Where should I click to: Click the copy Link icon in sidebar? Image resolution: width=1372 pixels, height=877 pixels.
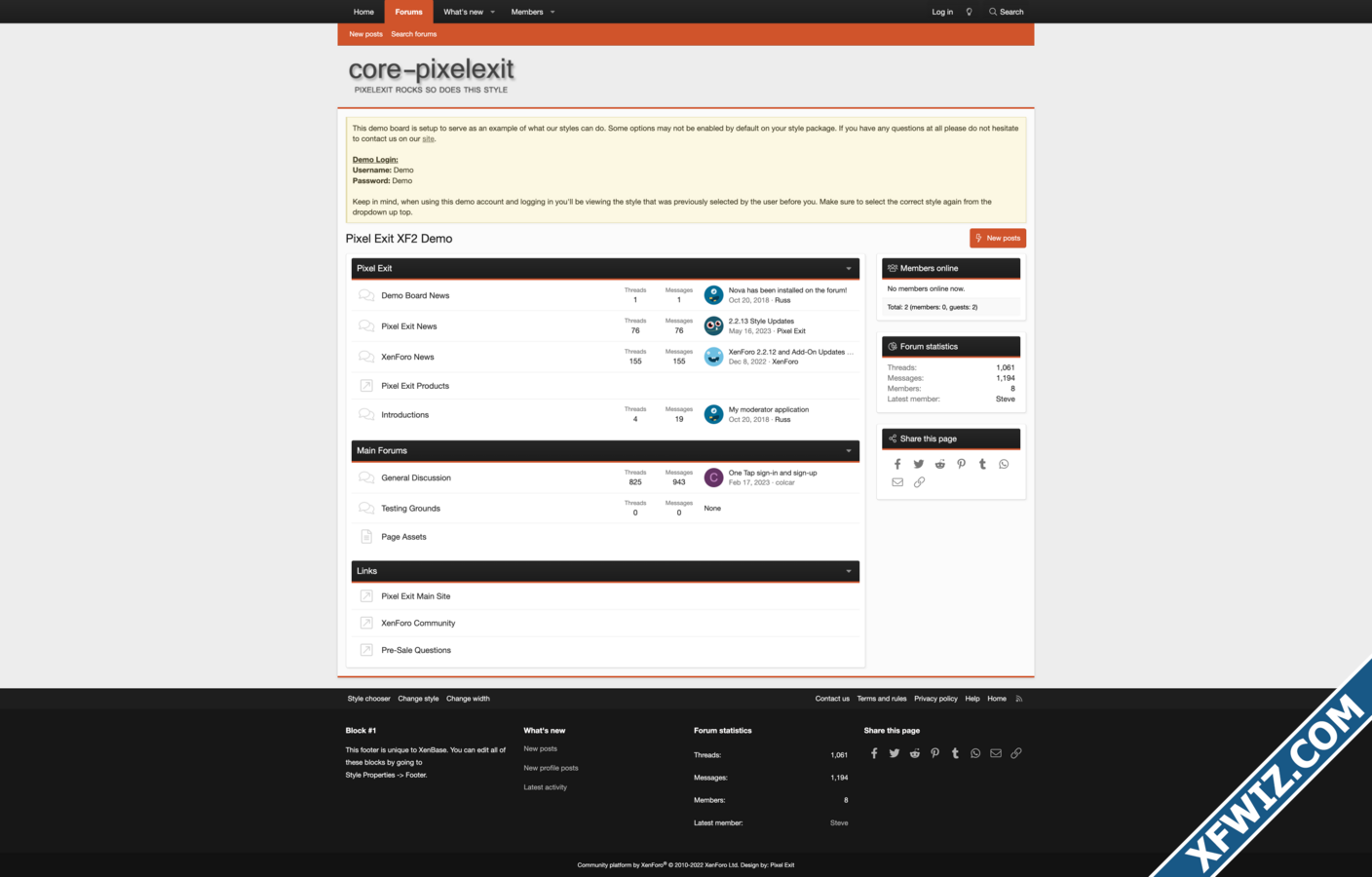[919, 482]
